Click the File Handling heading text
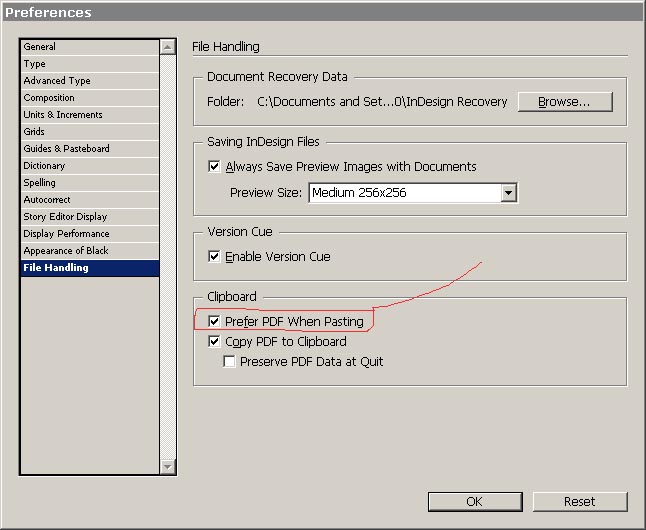Image resolution: width=646 pixels, height=530 pixels. click(x=226, y=47)
